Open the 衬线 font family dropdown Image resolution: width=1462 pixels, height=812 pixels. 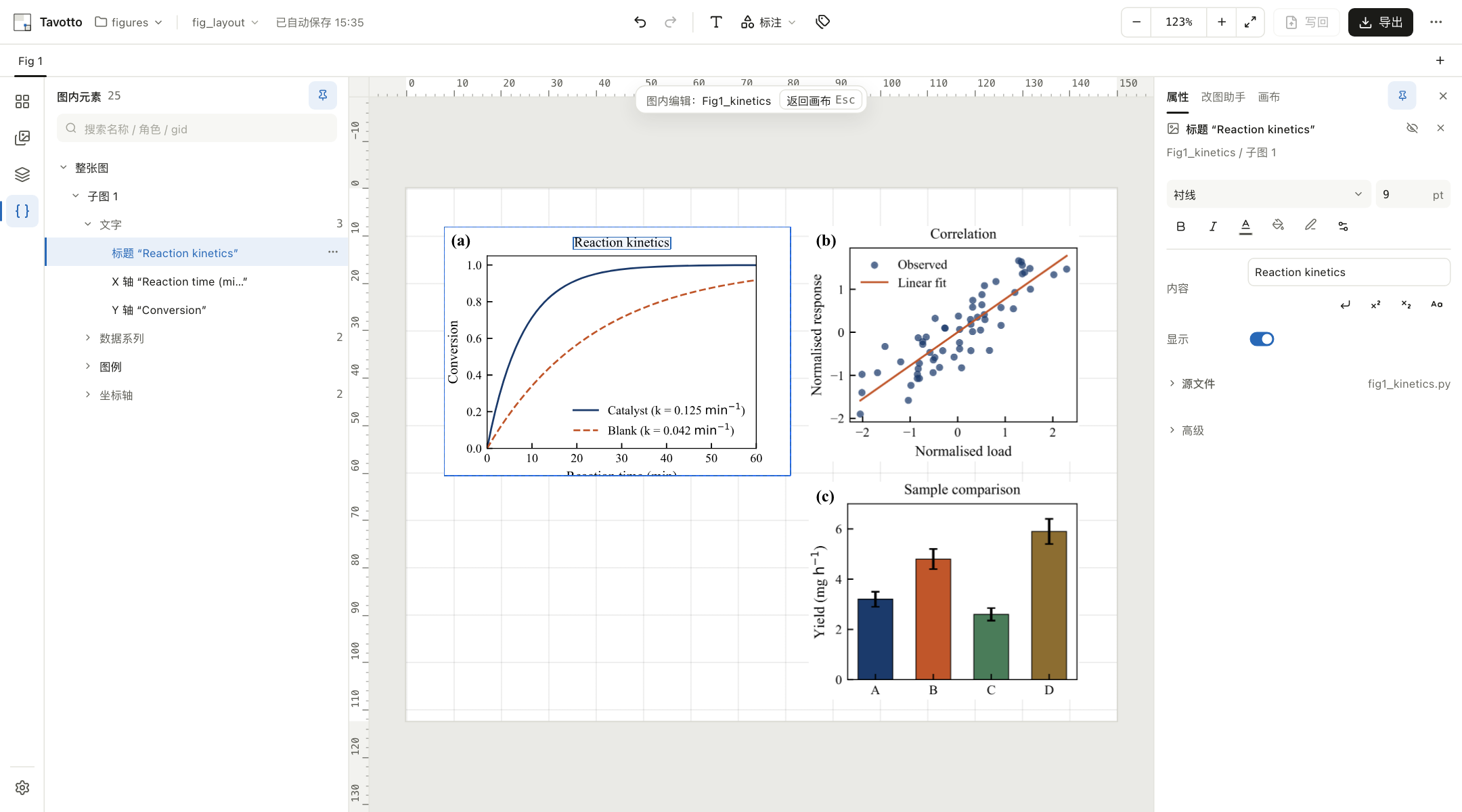[1268, 195]
